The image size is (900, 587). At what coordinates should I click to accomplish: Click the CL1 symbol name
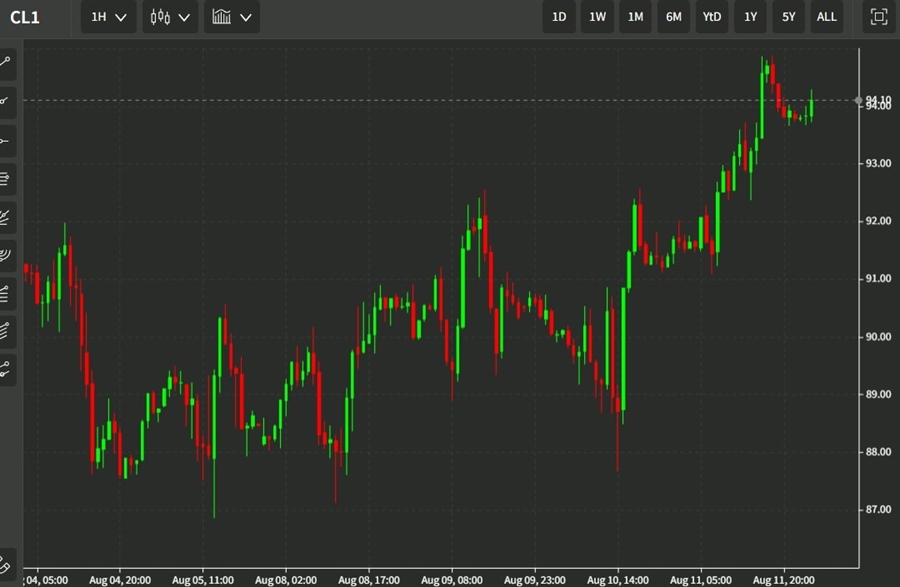(25, 17)
